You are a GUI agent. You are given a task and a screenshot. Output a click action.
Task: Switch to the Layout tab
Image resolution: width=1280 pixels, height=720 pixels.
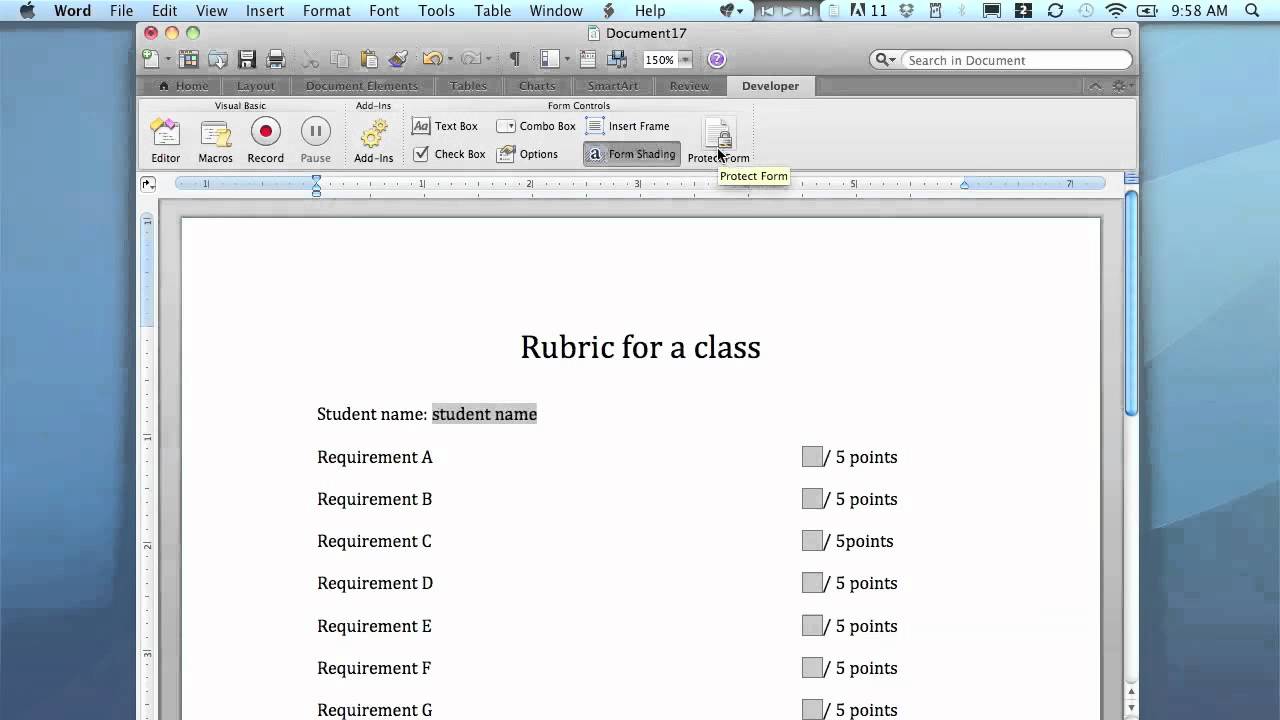tap(256, 86)
